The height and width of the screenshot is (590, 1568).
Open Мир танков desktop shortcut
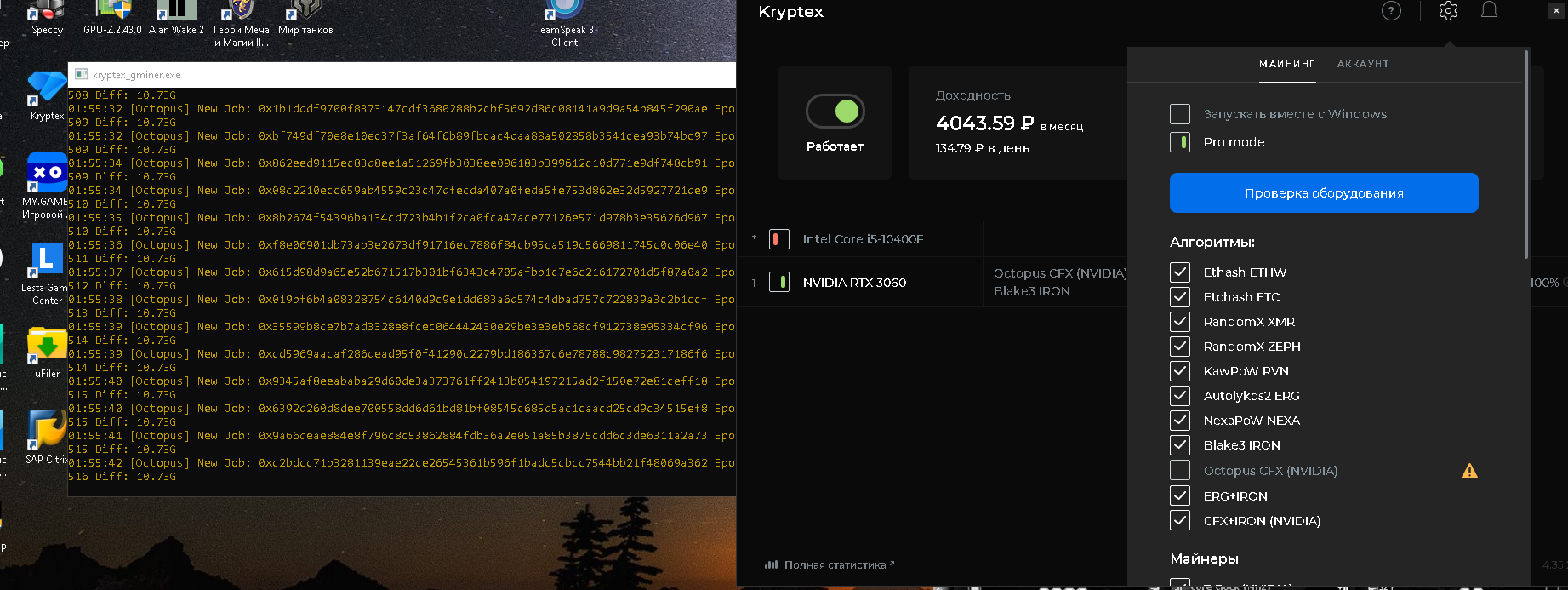click(305, 18)
